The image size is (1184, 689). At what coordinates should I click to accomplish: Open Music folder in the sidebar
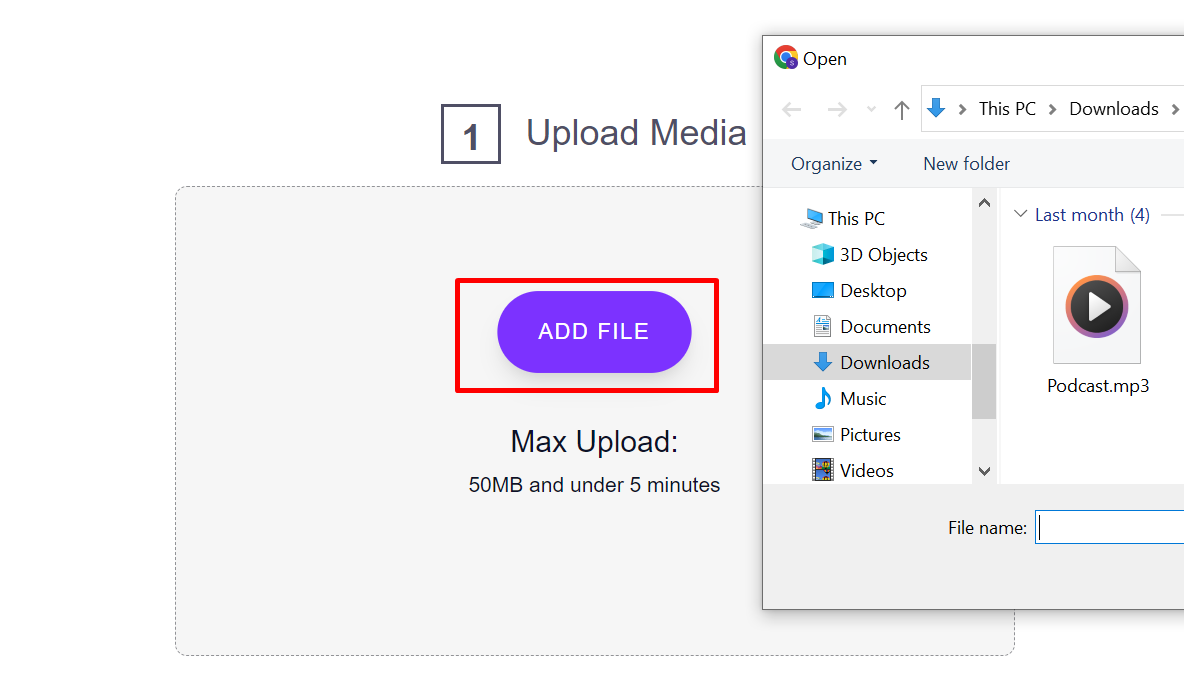tap(863, 399)
